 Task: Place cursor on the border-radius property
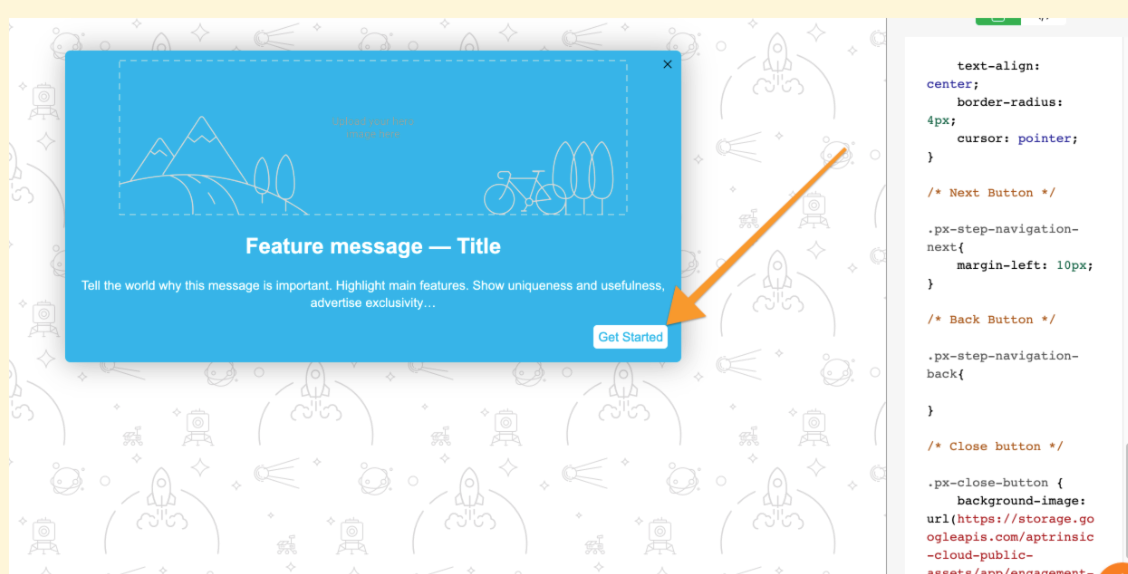tap(1009, 102)
